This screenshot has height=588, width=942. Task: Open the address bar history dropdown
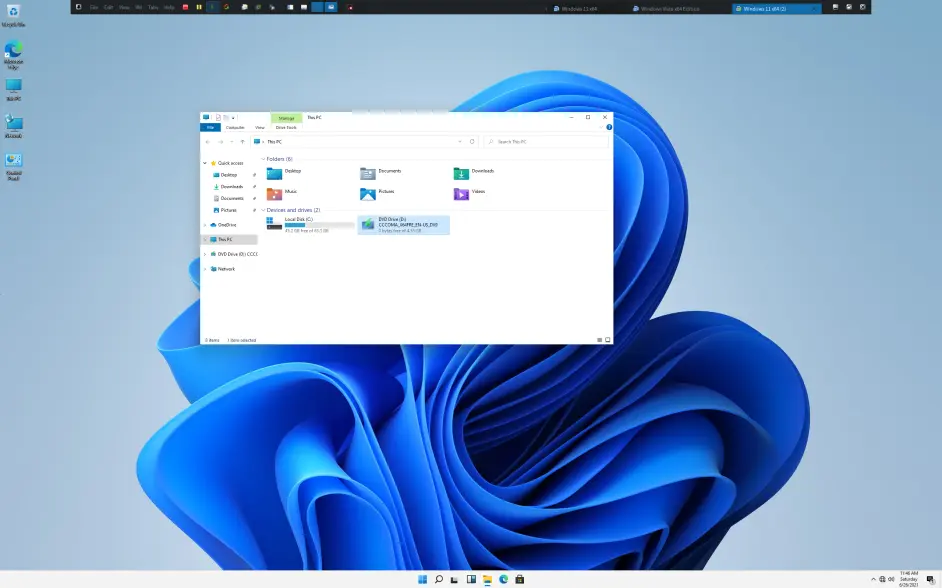[x=460, y=142]
